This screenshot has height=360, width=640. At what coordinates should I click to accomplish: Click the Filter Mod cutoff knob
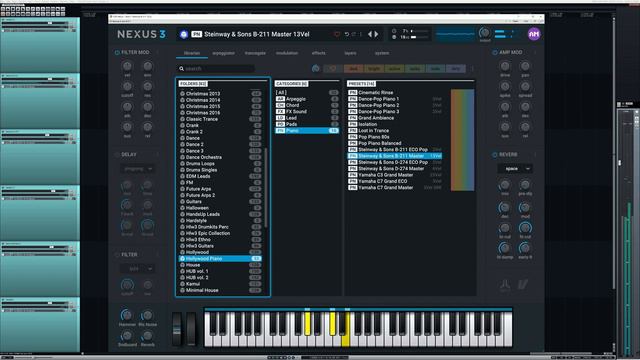point(127,86)
